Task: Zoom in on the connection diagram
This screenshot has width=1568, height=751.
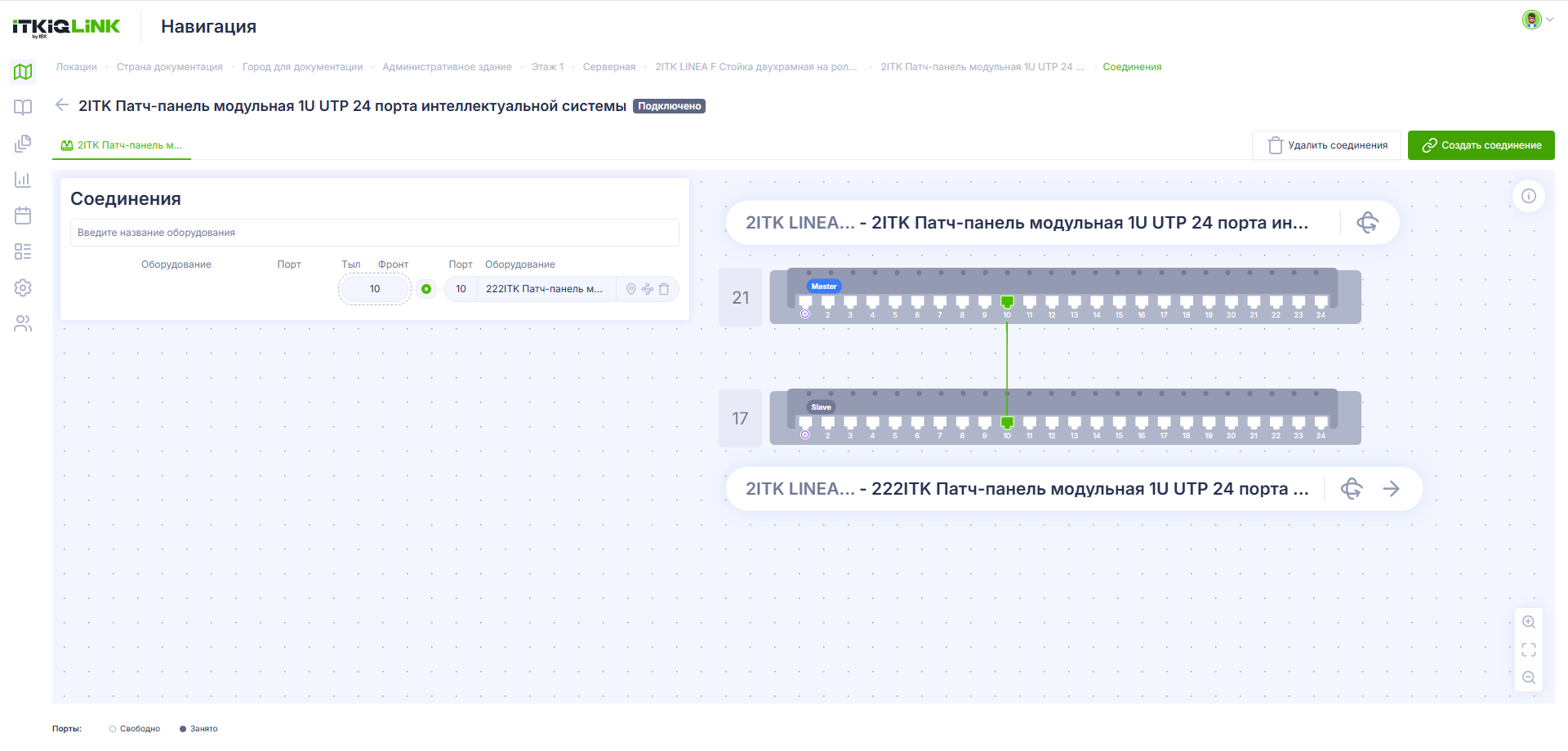Action: [1529, 622]
